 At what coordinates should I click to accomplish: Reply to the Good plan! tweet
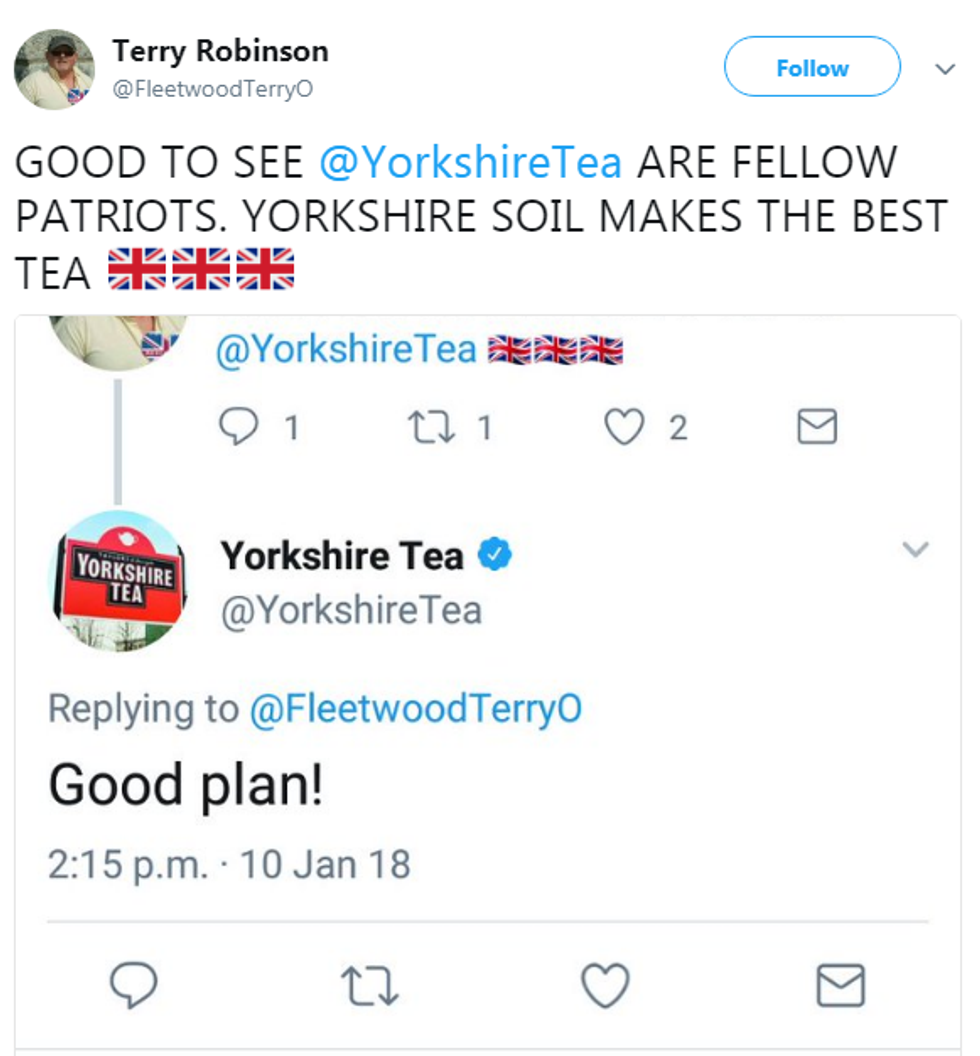(133, 985)
